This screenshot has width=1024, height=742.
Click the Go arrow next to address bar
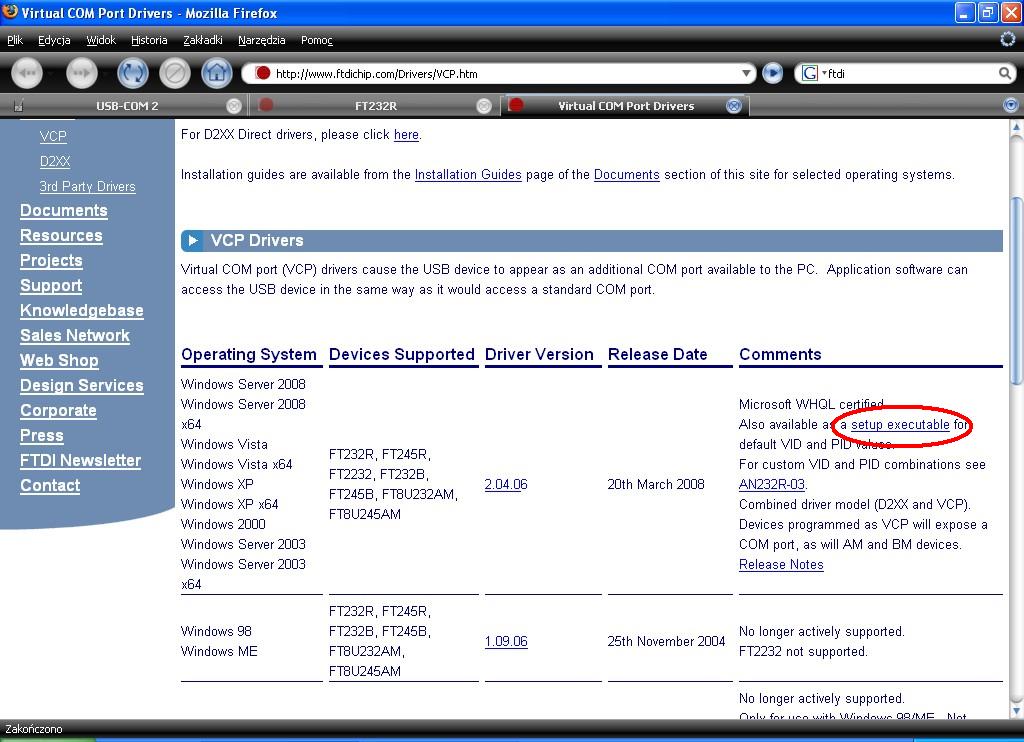(773, 73)
